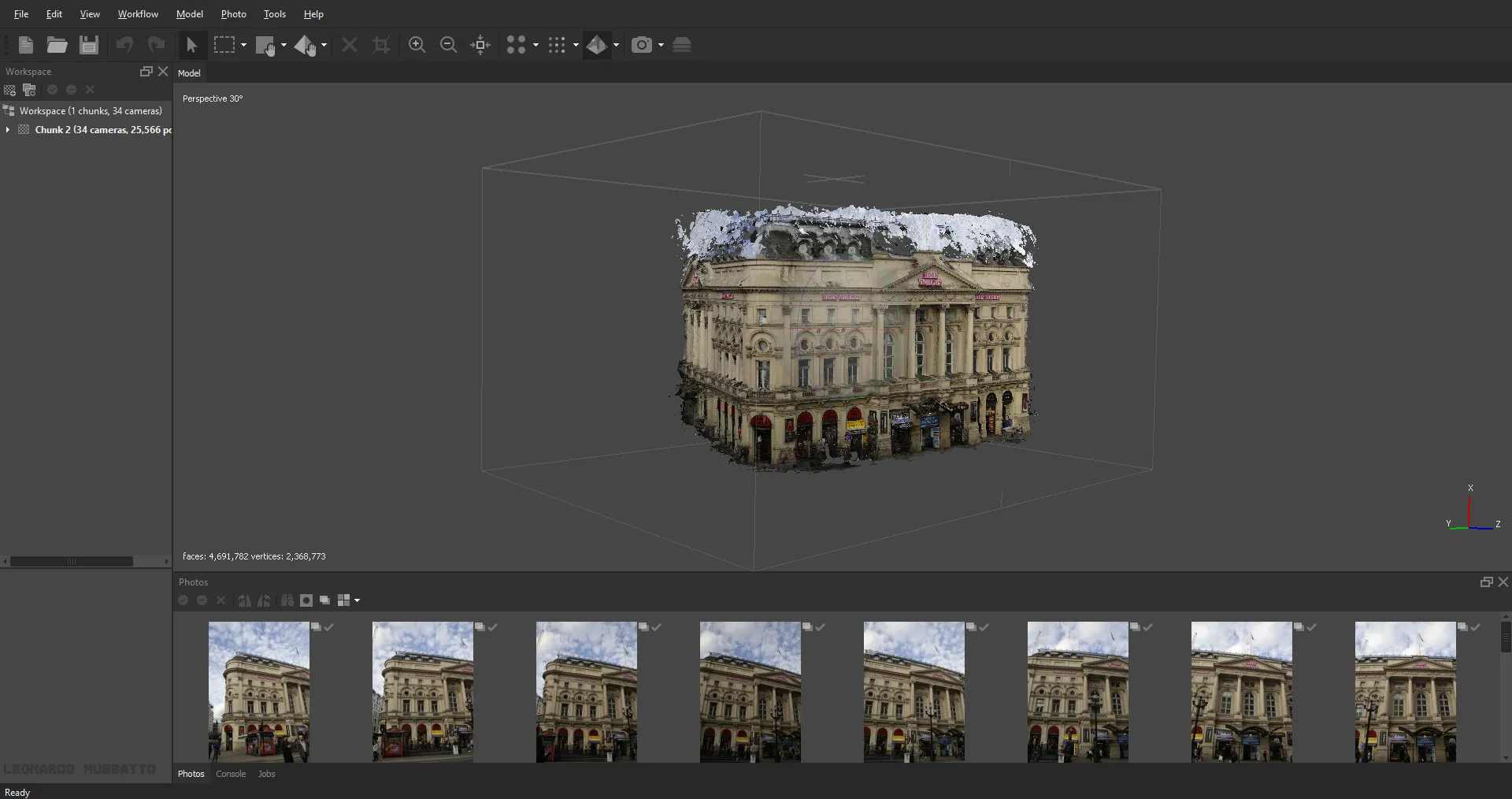The image size is (1512, 799).
Task: Enable masking view in Photos pane
Action: click(306, 600)
